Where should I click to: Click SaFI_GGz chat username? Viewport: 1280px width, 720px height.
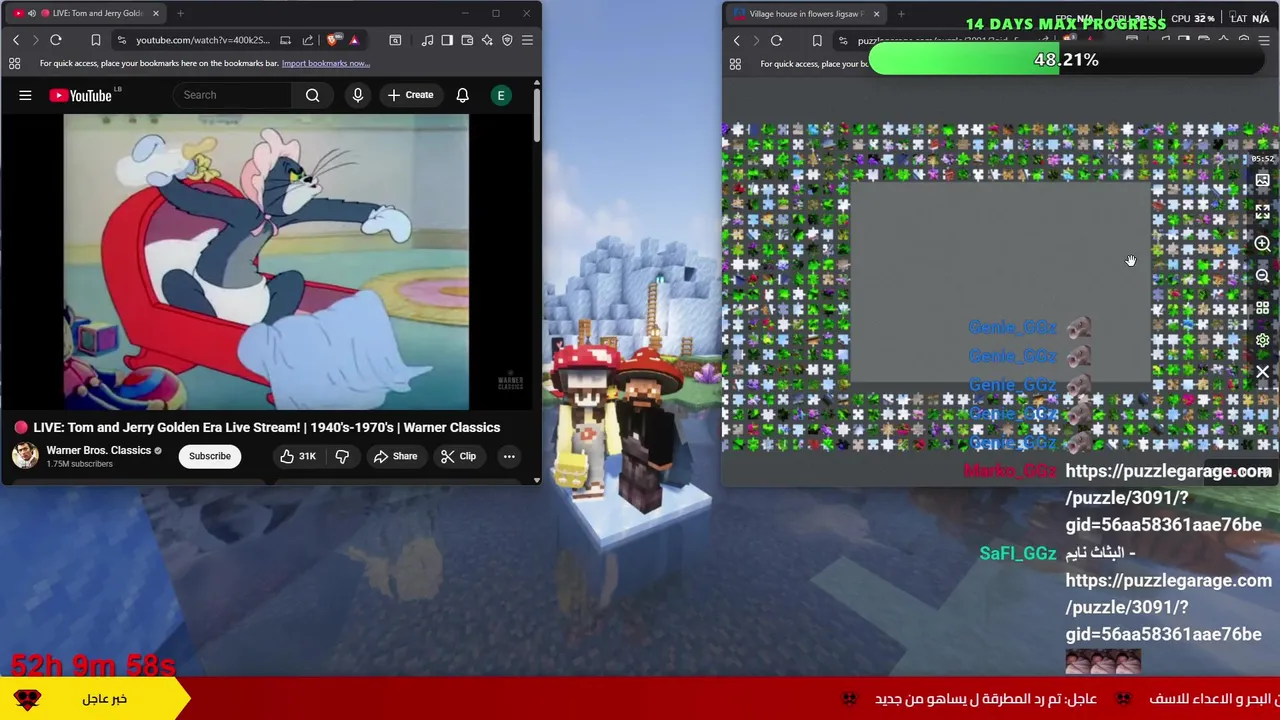(1017, 553)
